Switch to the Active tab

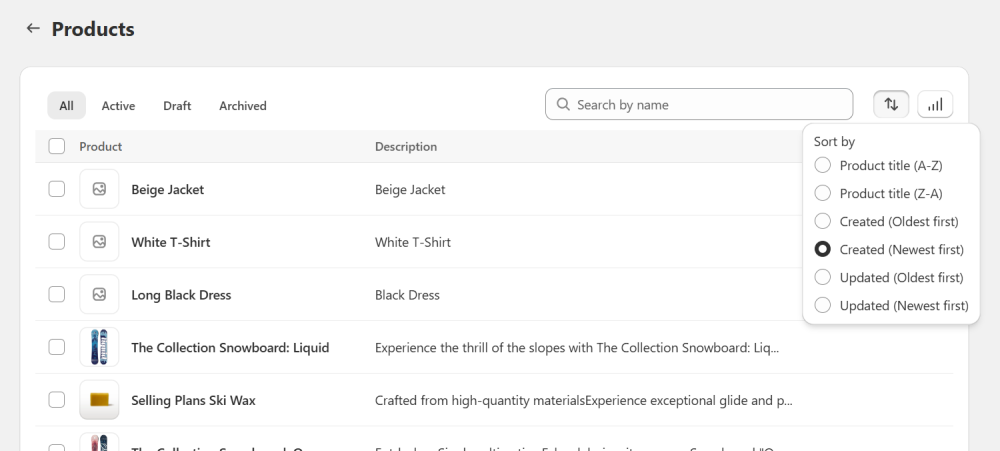[118, 105]
